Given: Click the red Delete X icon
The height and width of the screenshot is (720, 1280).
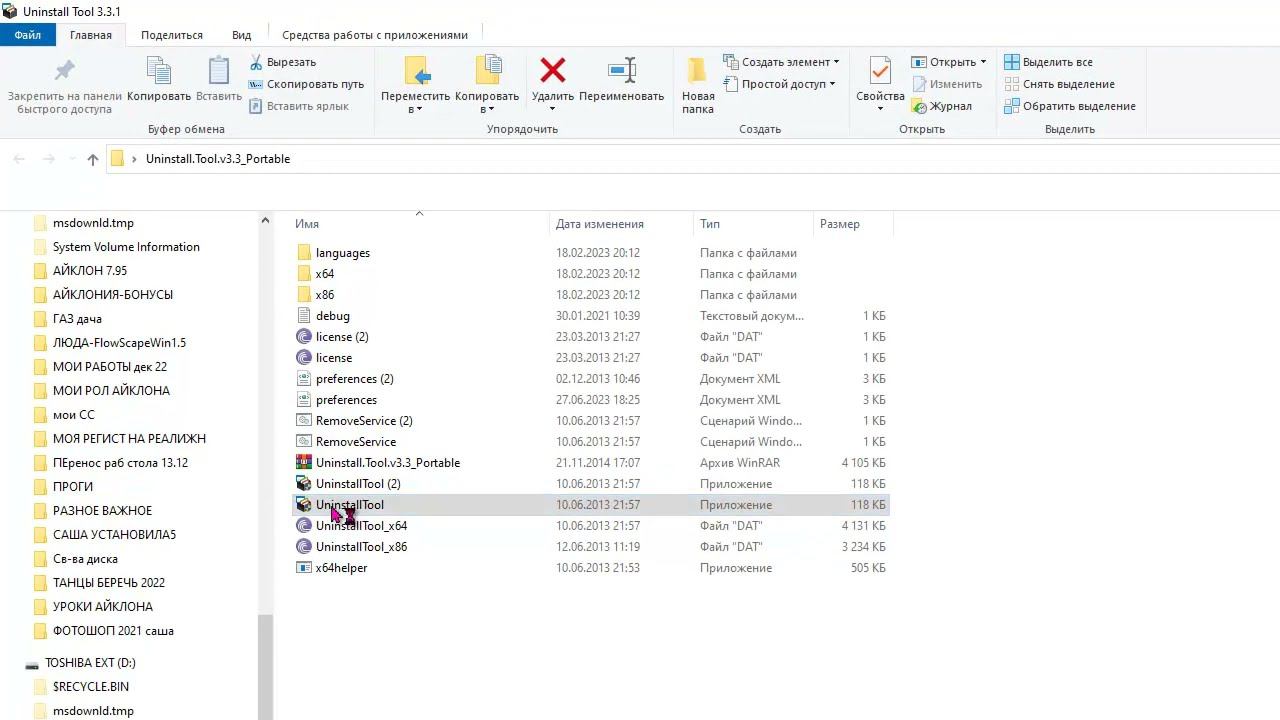Looking at the screenshot, I should [x=553, y=70].
